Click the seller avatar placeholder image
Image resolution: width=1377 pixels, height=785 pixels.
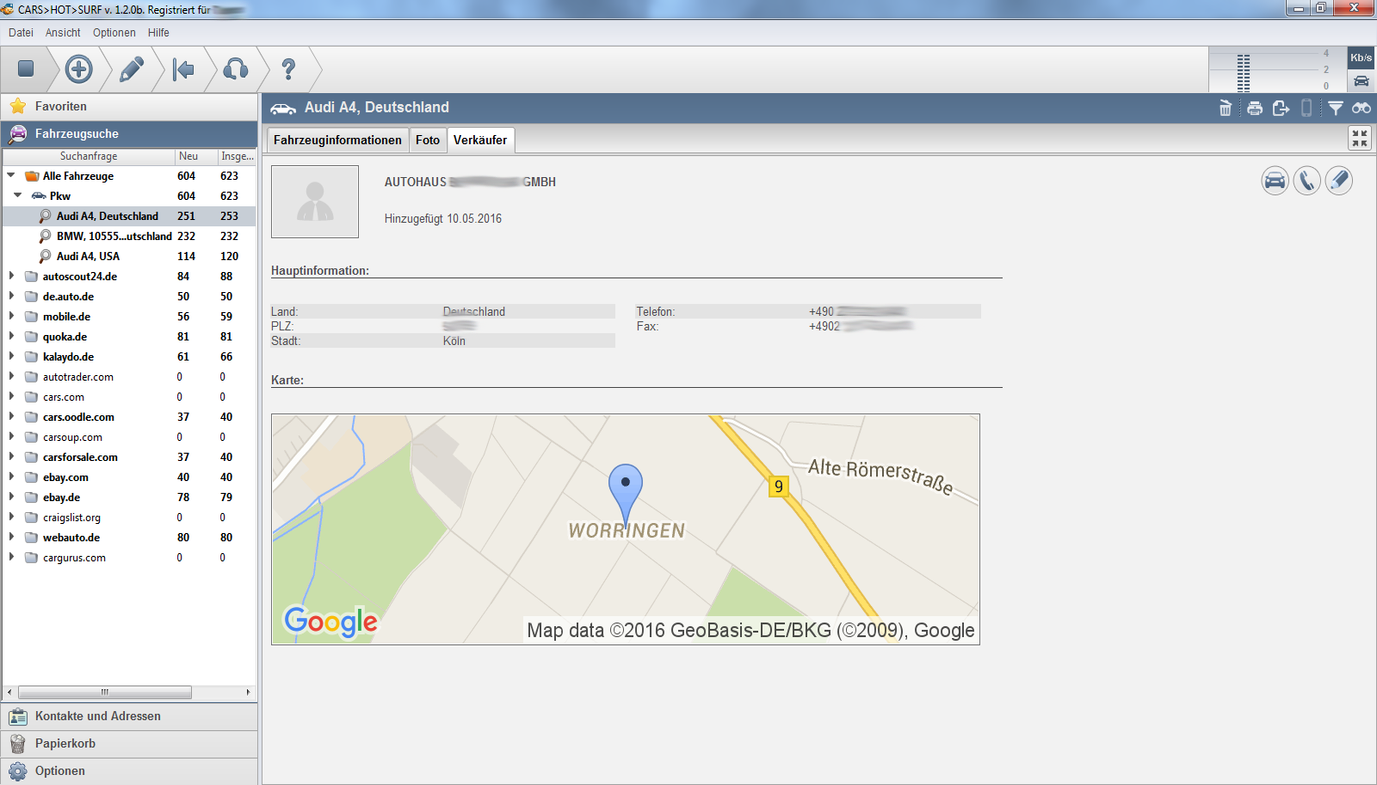[x=315, y=201]
